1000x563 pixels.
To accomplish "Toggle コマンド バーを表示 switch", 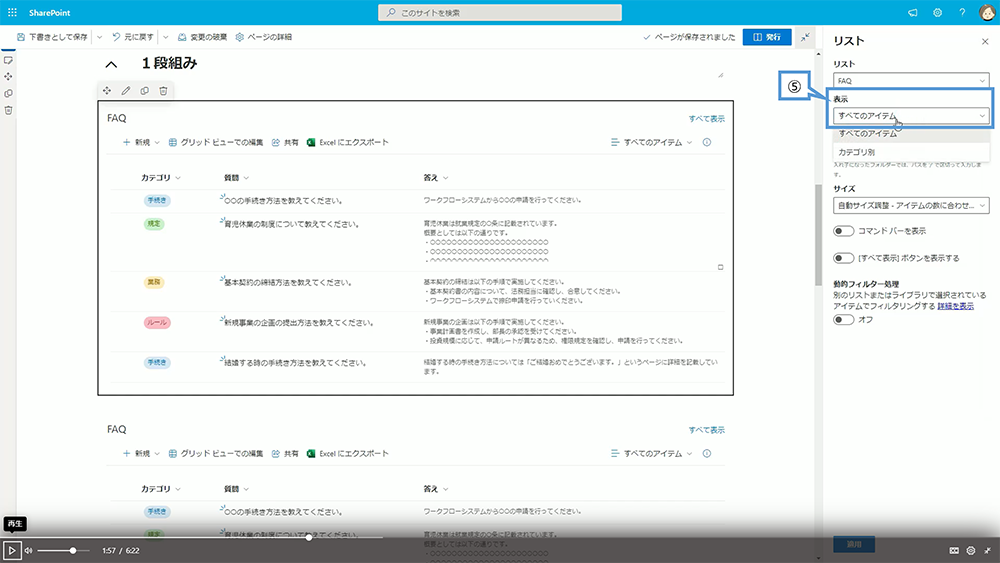I will [x=843, y=231].
